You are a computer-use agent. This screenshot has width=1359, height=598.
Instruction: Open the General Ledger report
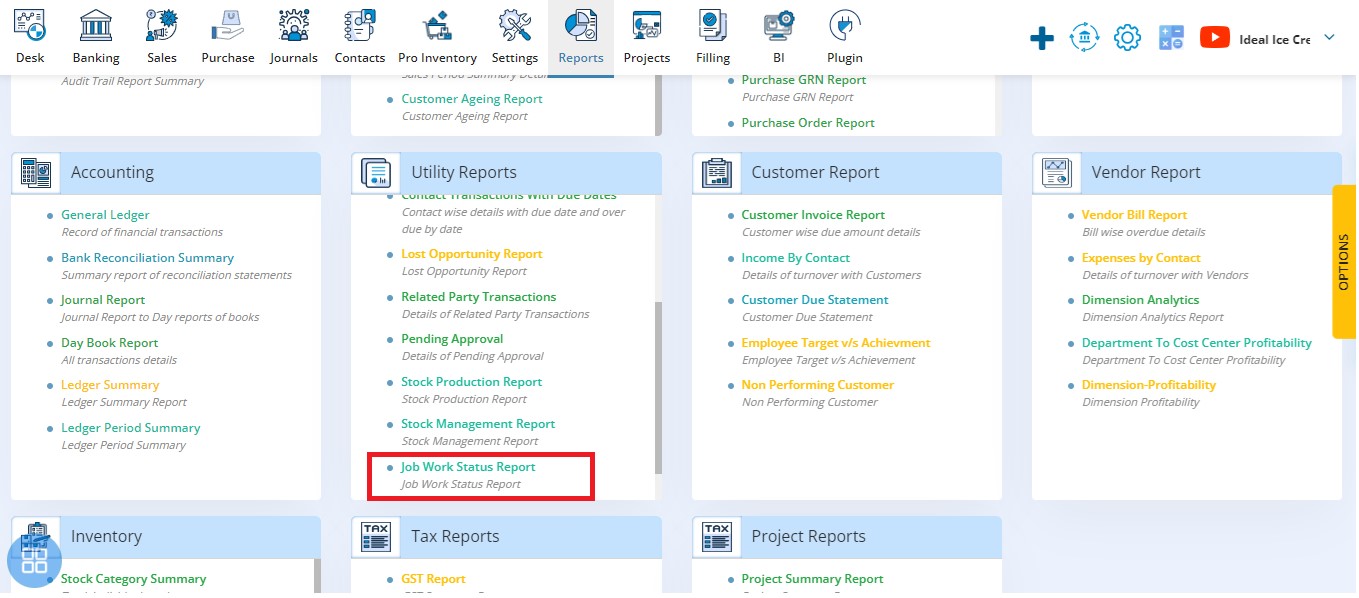click(x=105, y=215)
